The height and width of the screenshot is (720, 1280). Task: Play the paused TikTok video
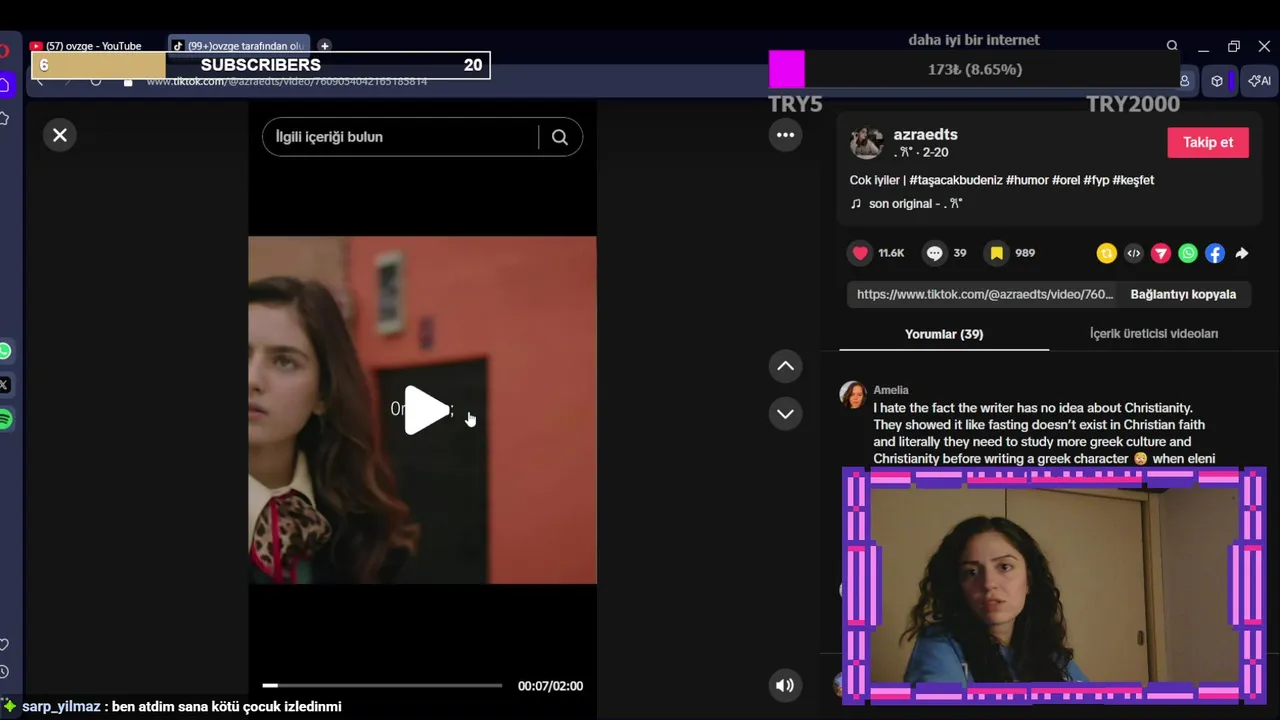[x=426, y=411]
